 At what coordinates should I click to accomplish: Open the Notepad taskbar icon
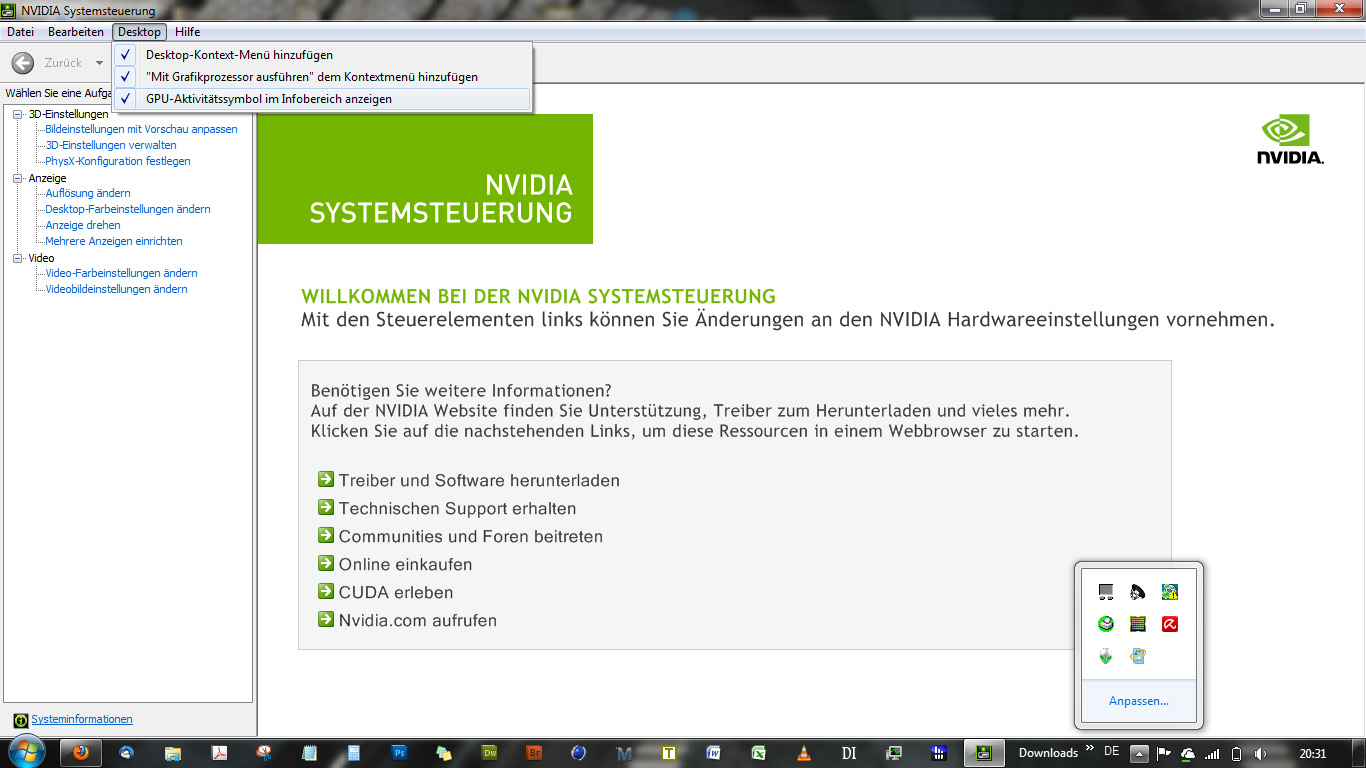pyautogui.click(x=309, y=753)
